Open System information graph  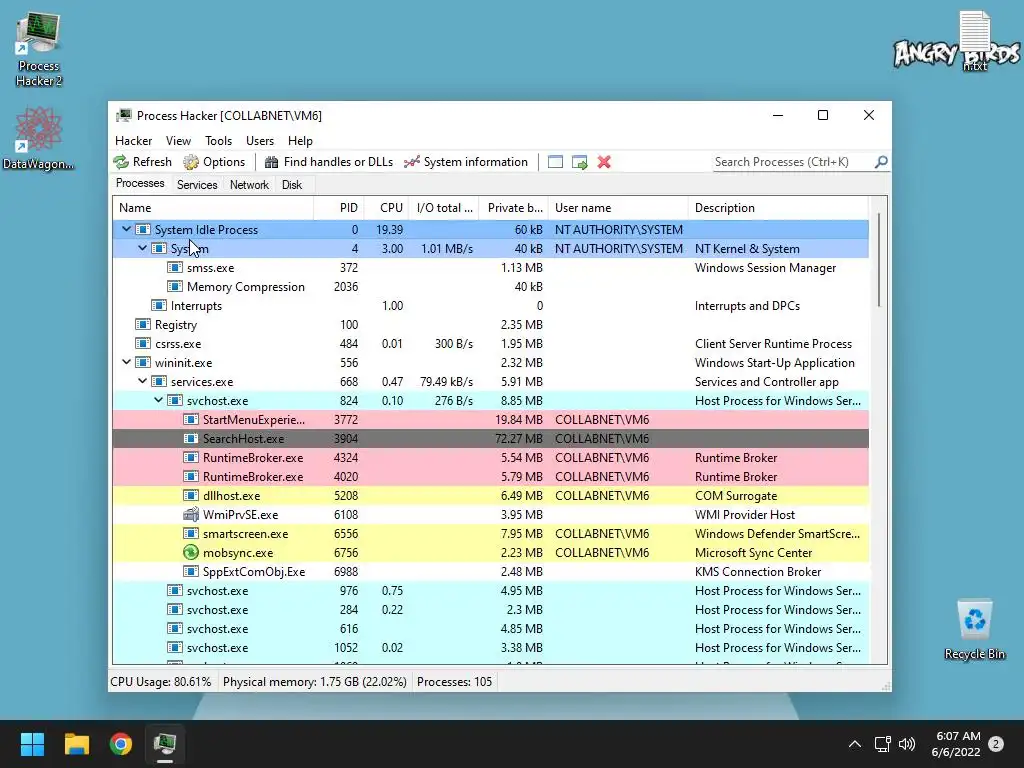pos(466,162)
